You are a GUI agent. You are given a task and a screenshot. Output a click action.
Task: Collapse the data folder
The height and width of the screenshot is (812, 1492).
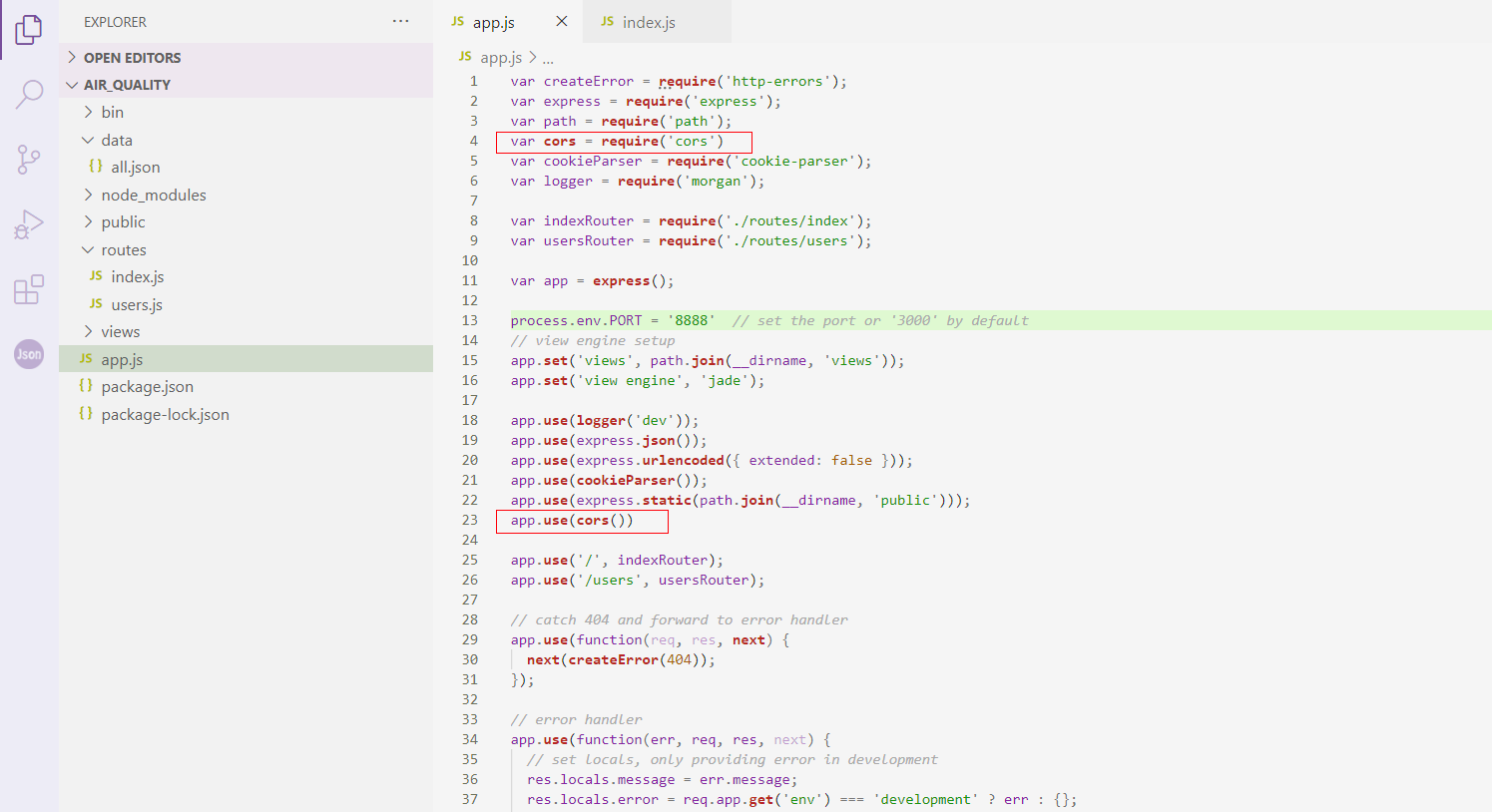tap(89, 140)
